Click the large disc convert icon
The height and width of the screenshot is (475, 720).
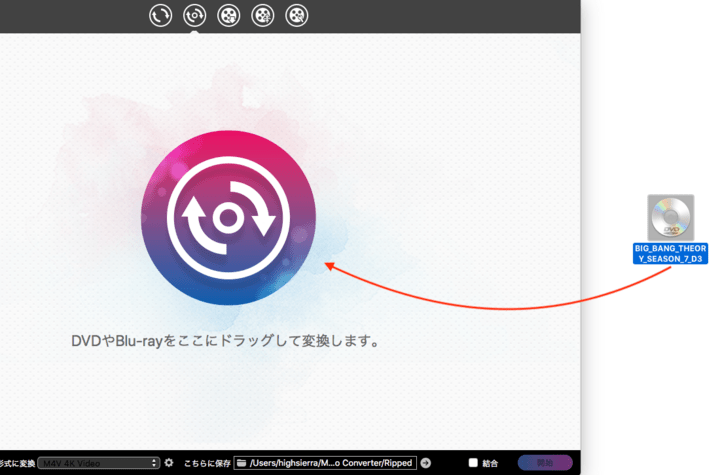[228, 217]
